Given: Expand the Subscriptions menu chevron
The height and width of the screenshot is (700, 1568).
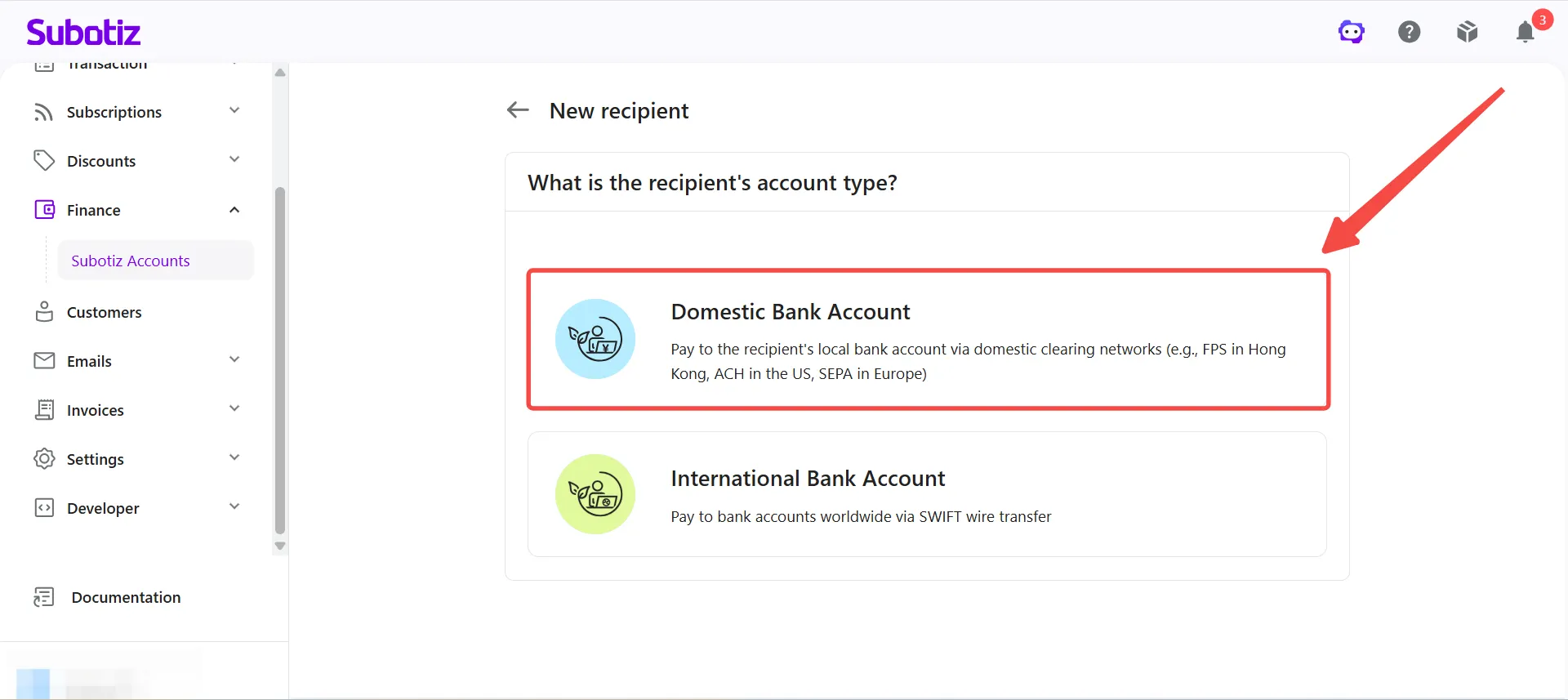Looking at the screenshot, I should [234, 110].
